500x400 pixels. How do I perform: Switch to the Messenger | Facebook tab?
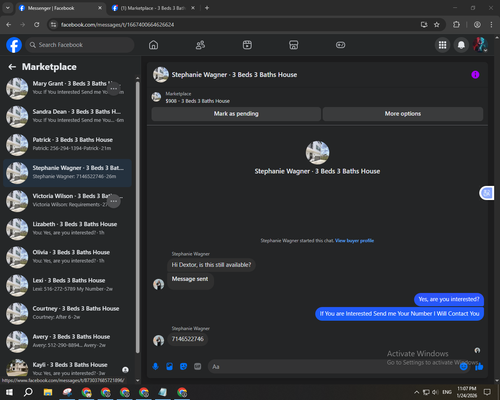[x=60, y=8]
